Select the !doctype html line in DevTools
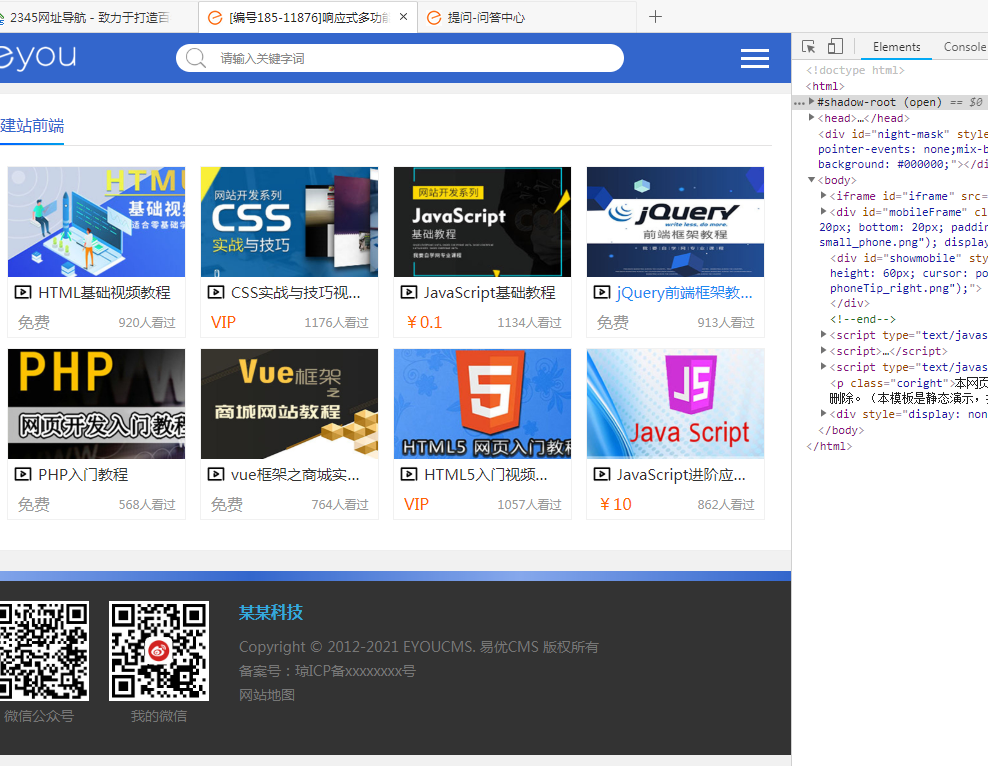 (x=855, y=70)
